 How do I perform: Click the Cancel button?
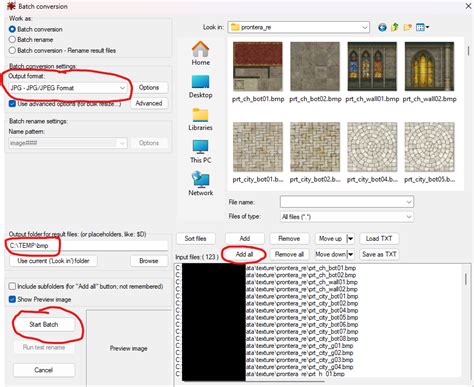pyautogui.click(x=44, y=370)
